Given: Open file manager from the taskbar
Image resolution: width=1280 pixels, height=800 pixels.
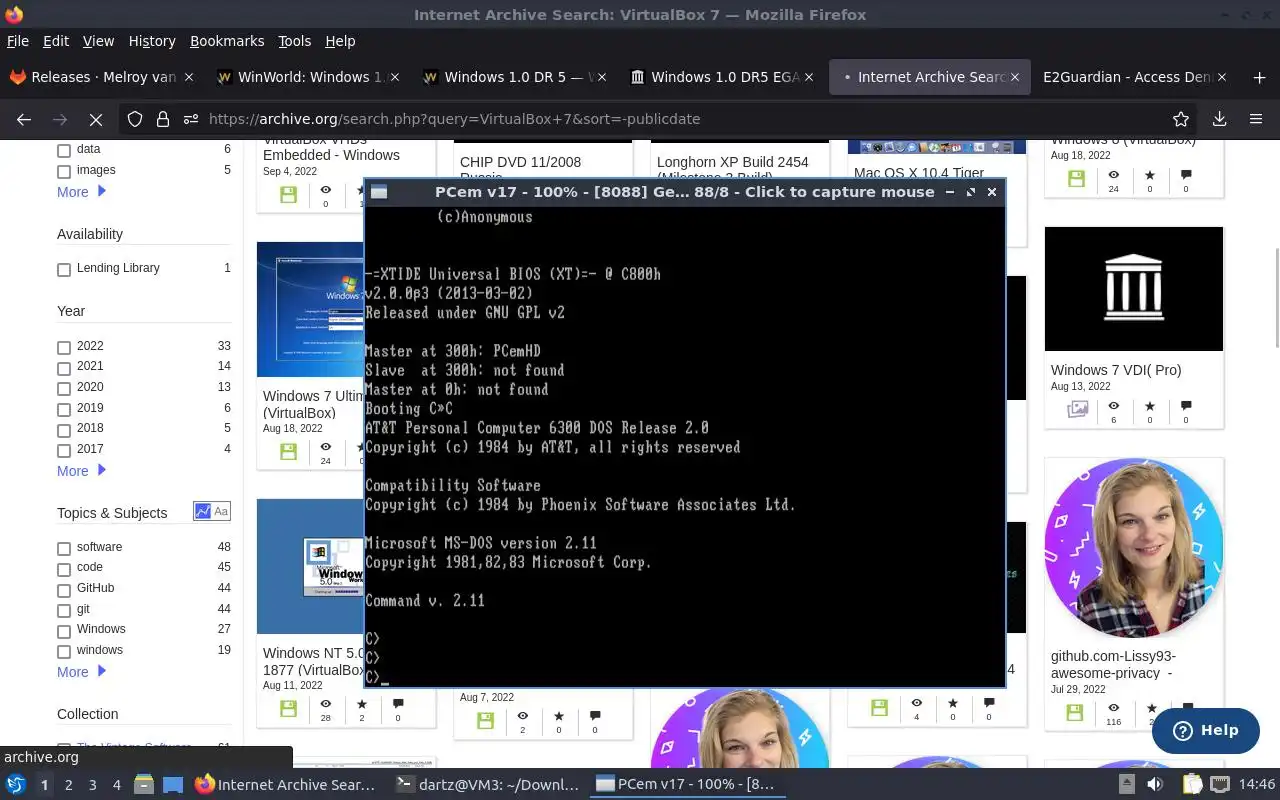Looking at the screenshot, I should (x=144, y=785).
